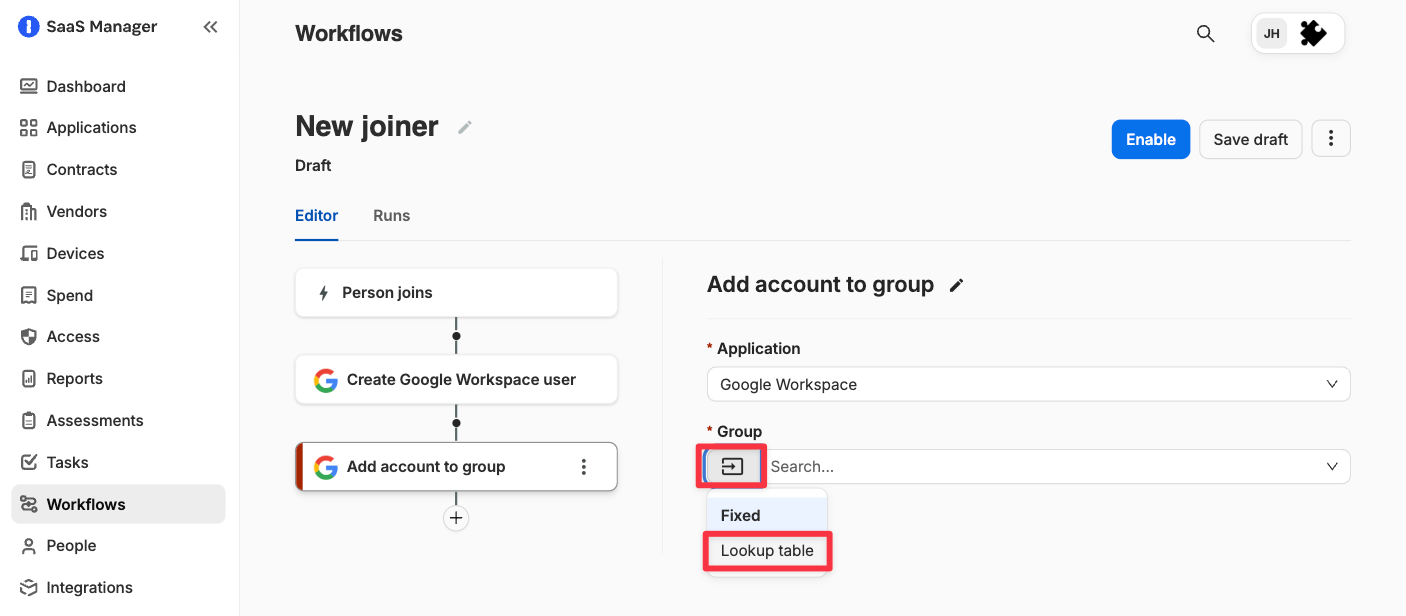
Task: Click the Group input mode toggle icon
Action: [x=732, y=466]
